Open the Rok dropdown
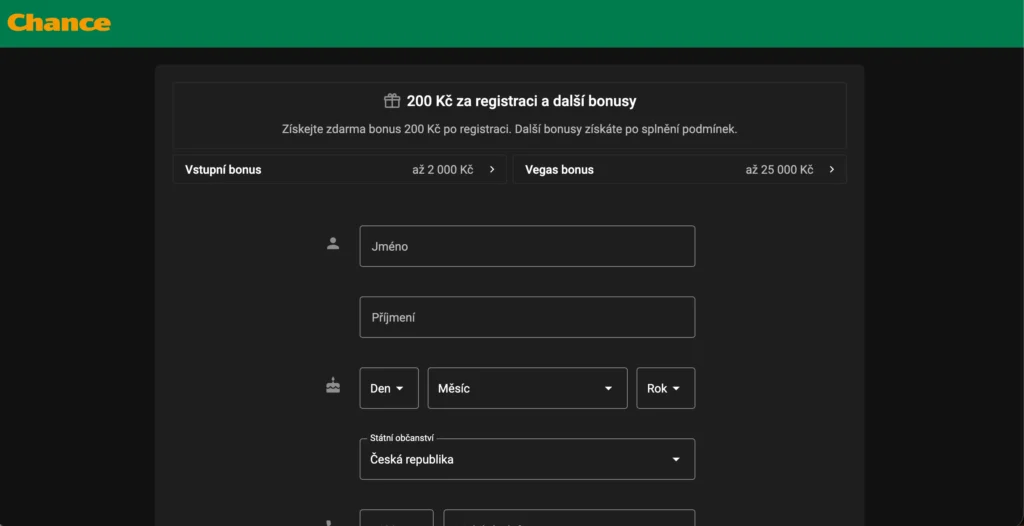Viewport: 1024px width, 526px height. pos(665,388)
